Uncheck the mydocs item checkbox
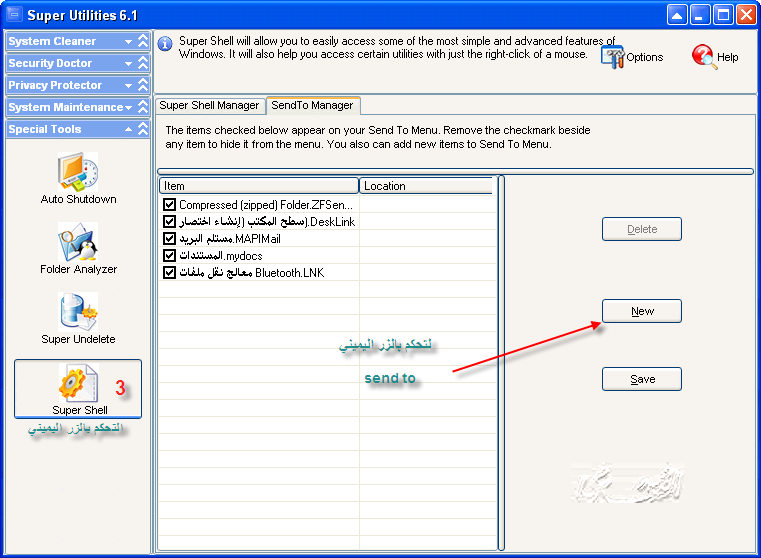This screenshot has width=761, height=558. click(169, 256)
